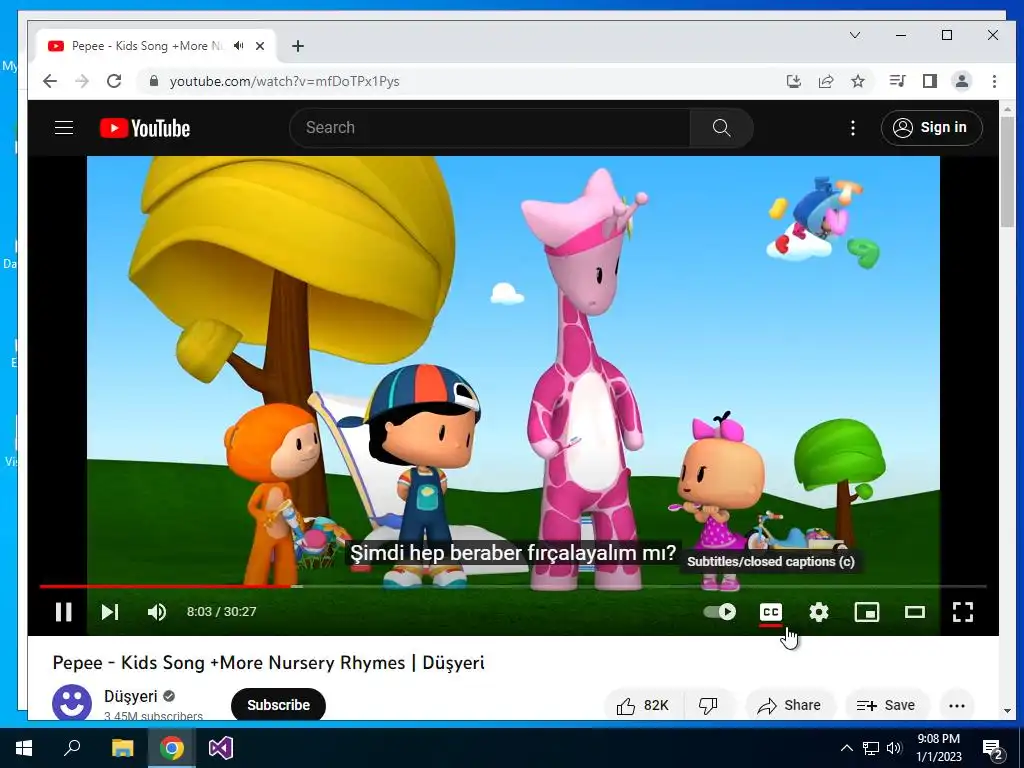
Task: Toggle the autoplay switch
Action: click(720, 612)
